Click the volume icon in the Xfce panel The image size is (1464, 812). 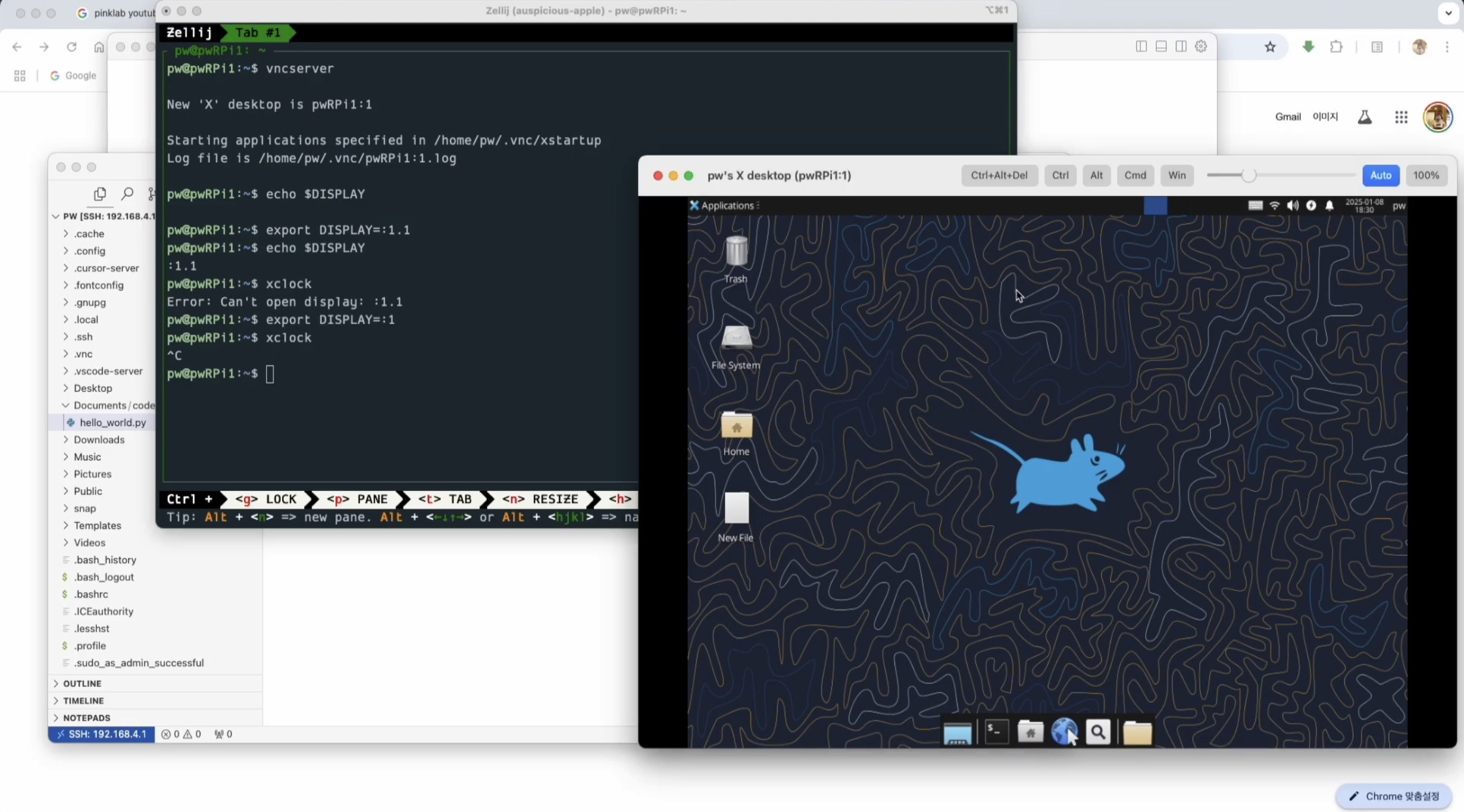[1292, 206]
